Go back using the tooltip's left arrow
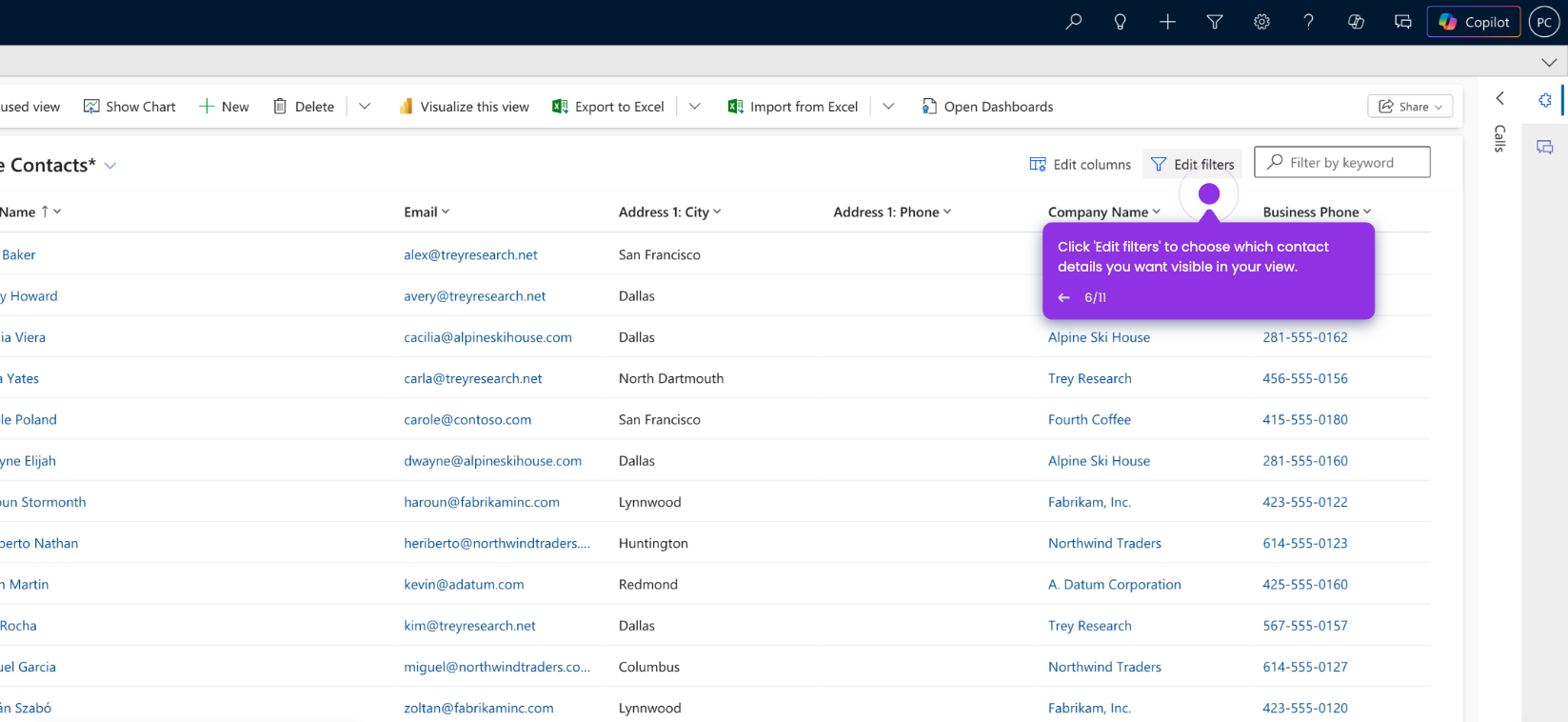Screen dimensions: 1568x722 coord(1063,297)
